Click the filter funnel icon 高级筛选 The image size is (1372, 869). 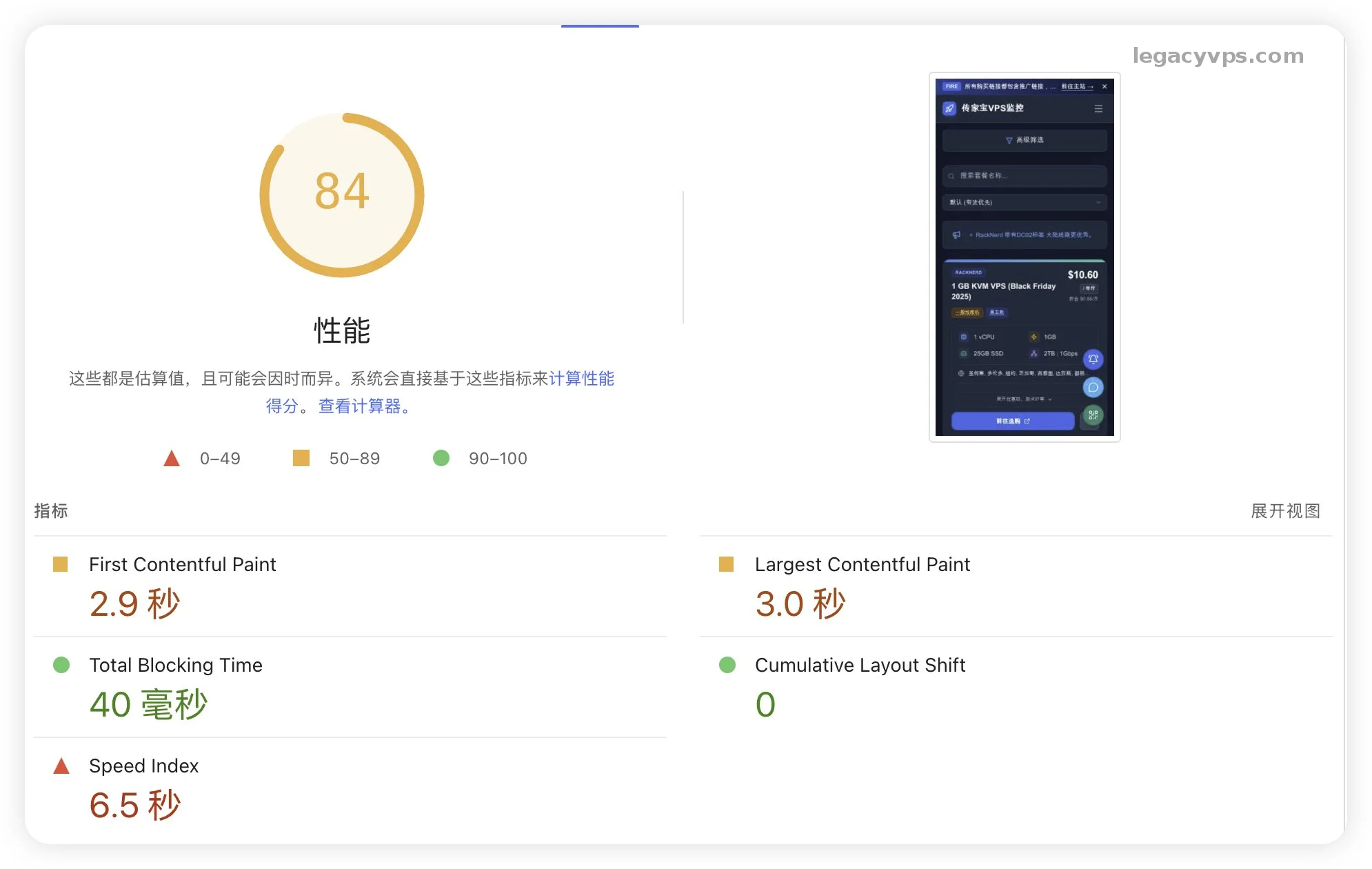(1009, 141)
